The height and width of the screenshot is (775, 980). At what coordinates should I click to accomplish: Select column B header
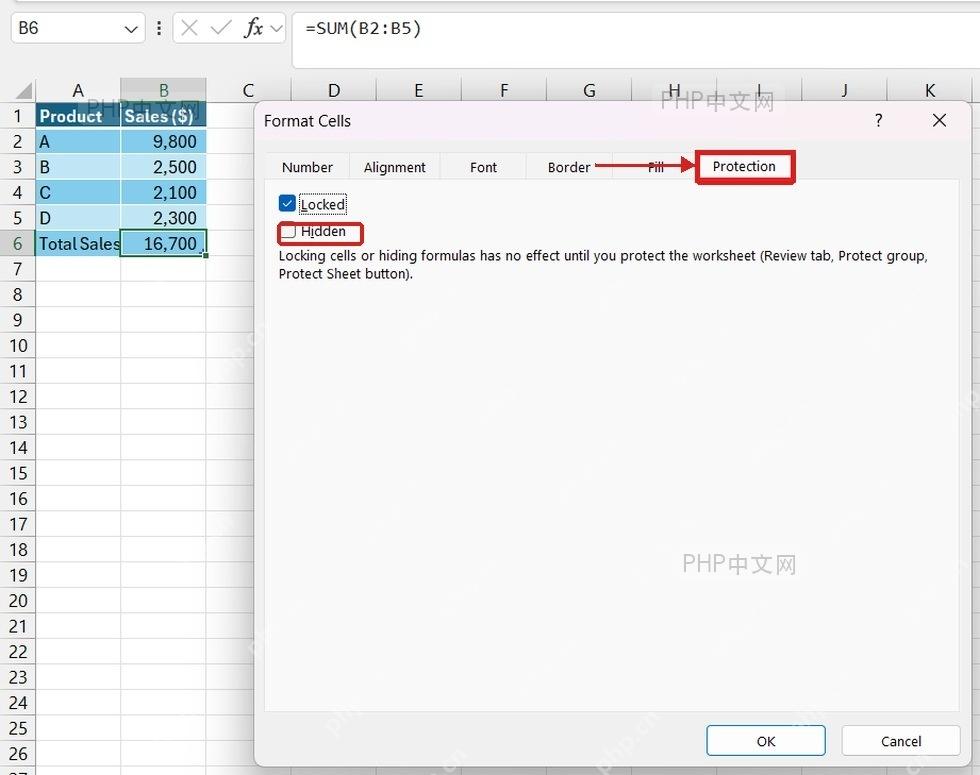(x=163, y=91)
